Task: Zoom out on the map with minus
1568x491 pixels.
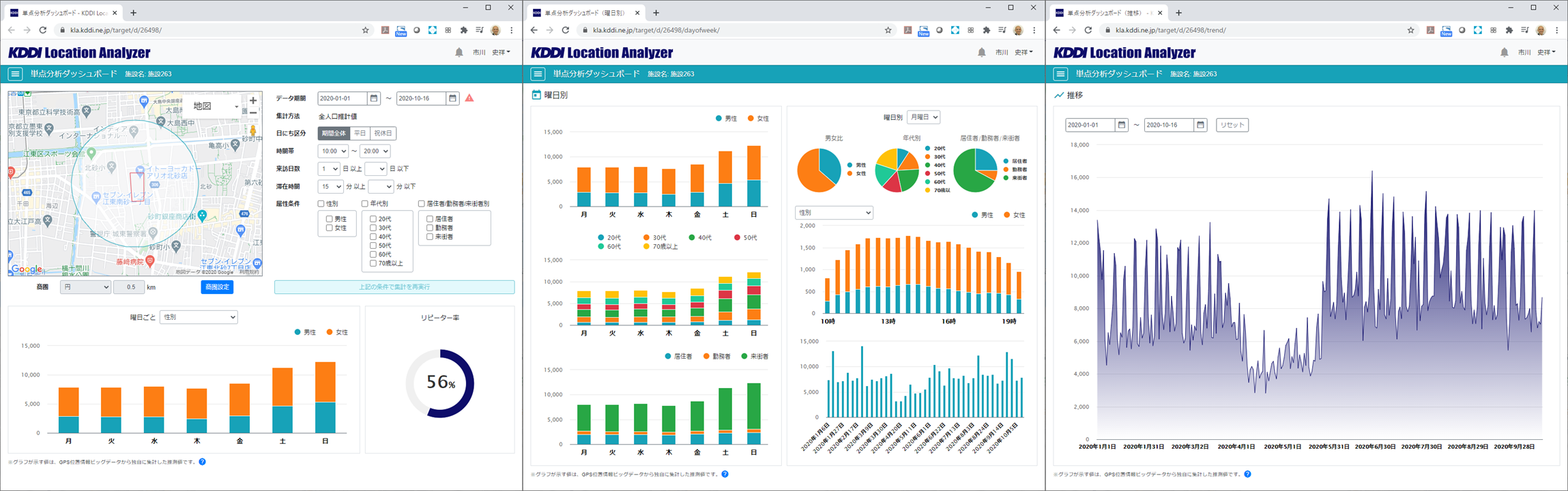Action: pos(253,113)
